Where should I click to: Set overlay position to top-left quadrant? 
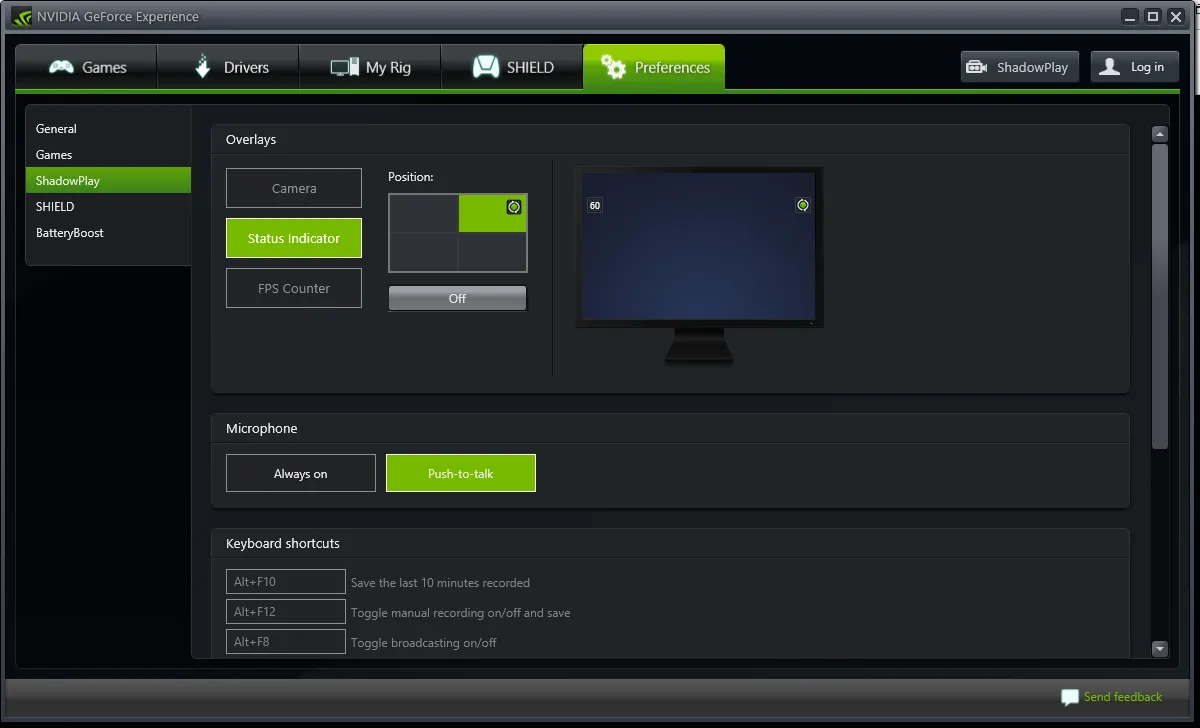tap(424, 214)
